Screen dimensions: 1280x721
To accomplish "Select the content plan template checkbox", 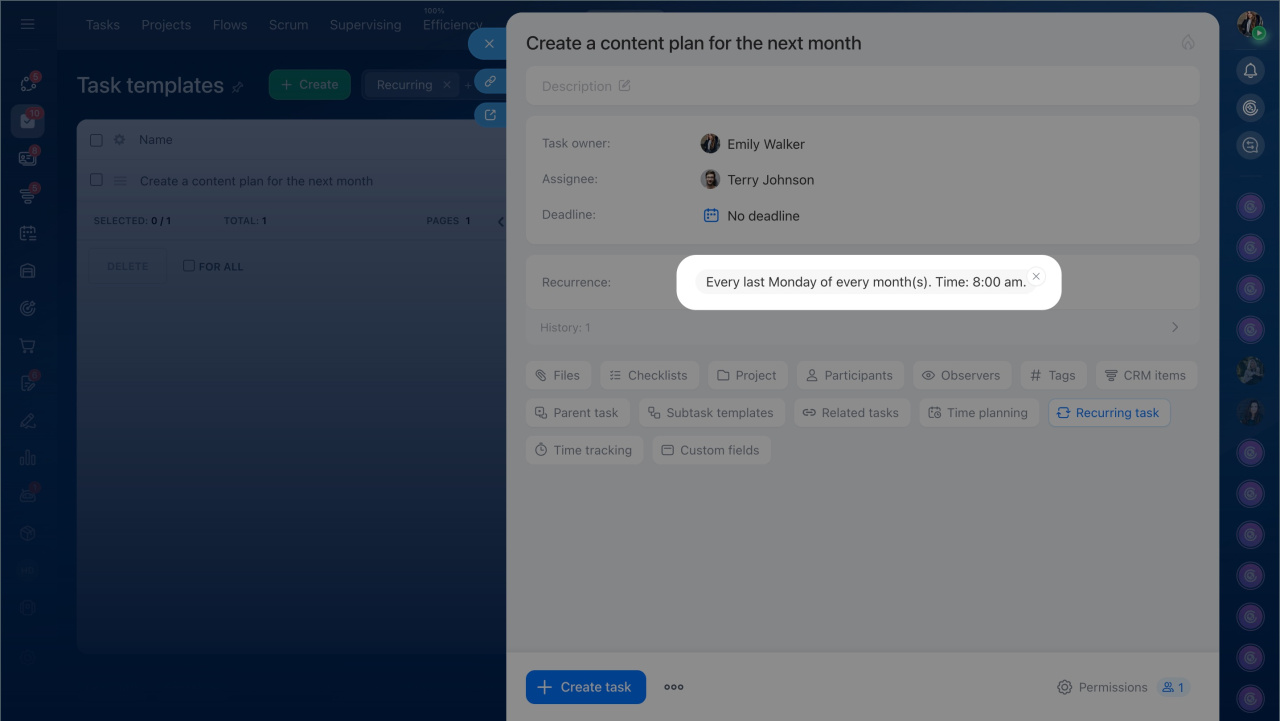I will (x=96, y=180).
